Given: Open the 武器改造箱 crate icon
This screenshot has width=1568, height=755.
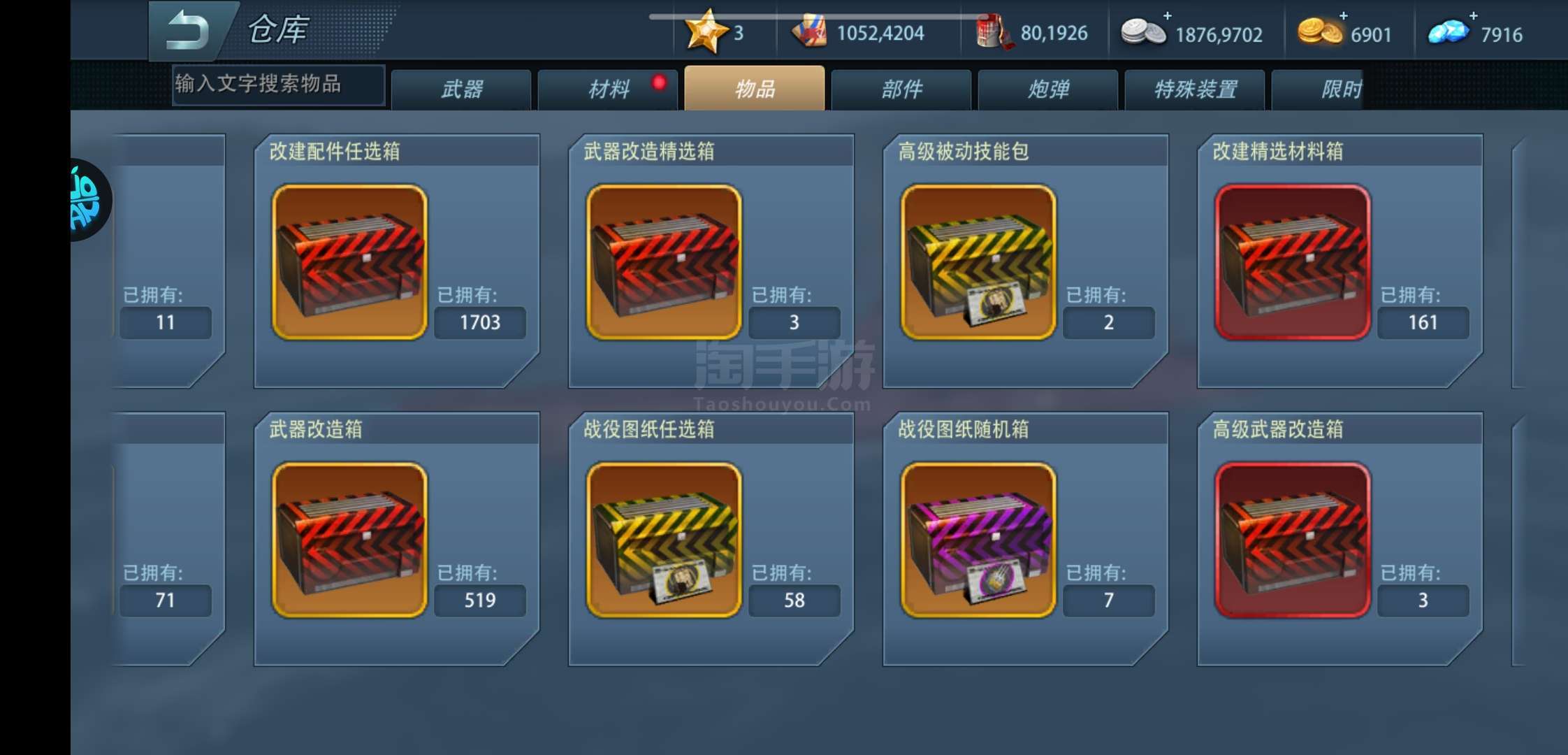Looking at the screenshot, I should tap(349, 540).
